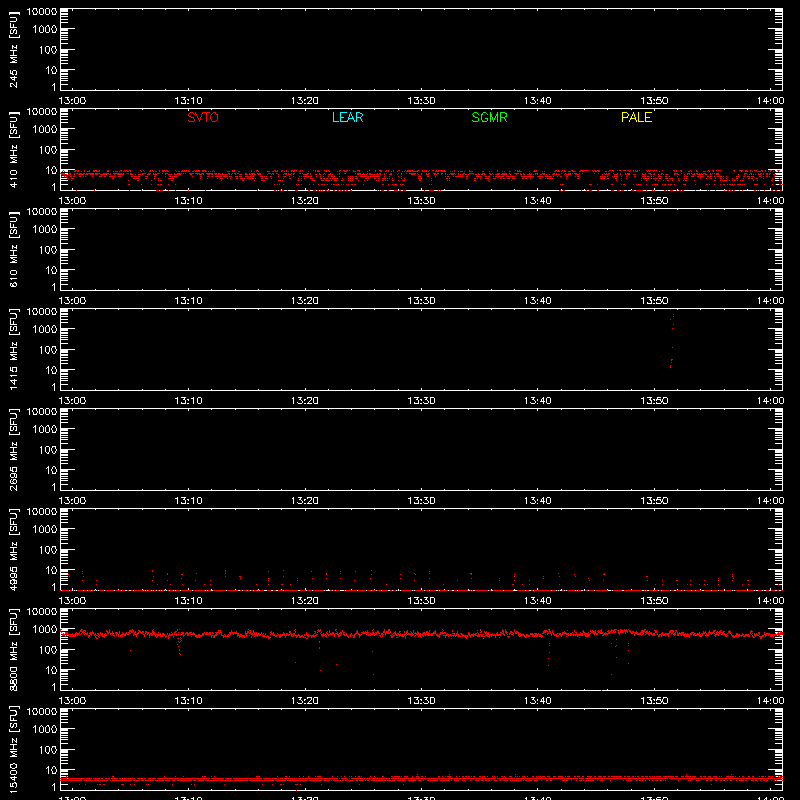Click the 1000 y-axis label of 610 MHz panel
This screenshot has height=800, width=800.
click(x=45, y=229)
